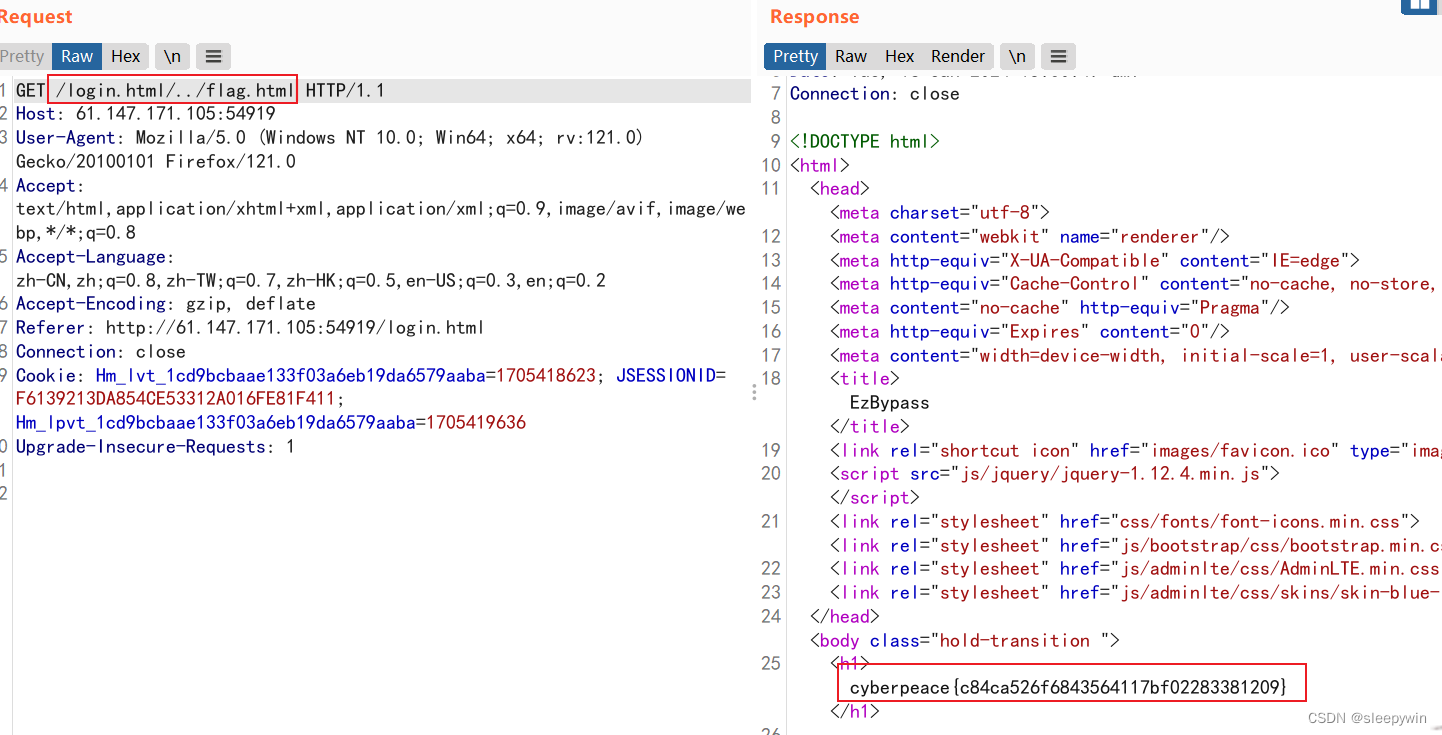1442x735 pixels.
Task: Click the request path /login.html/../flag.html
Action: 175,90
